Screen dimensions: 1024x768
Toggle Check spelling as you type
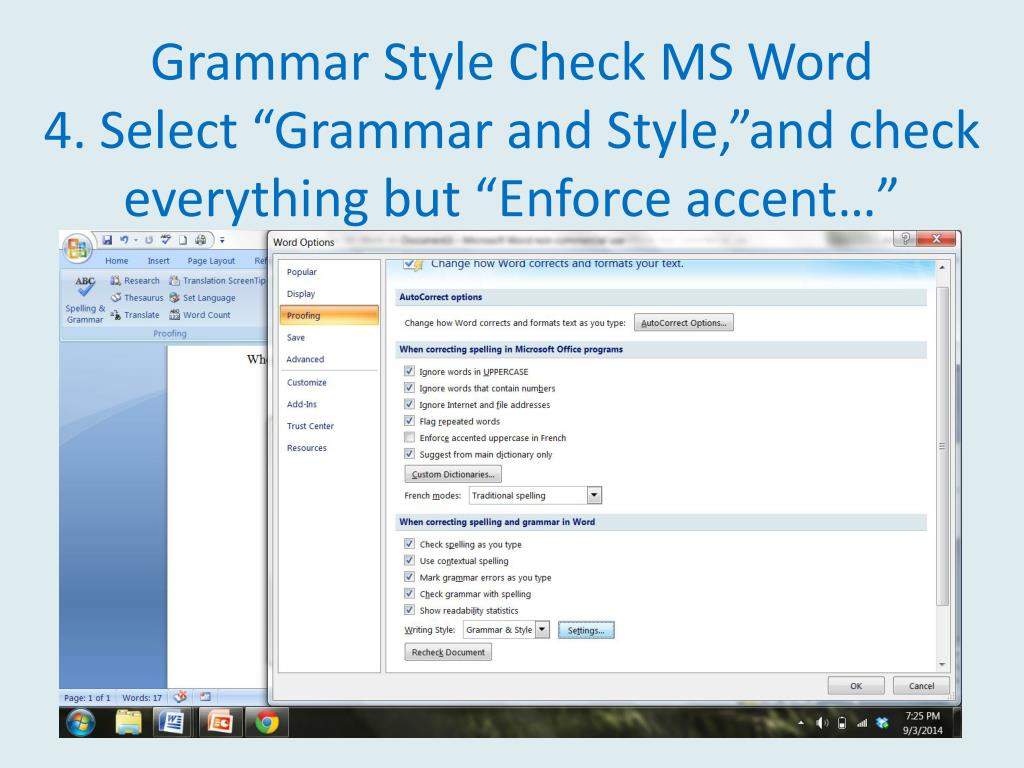(x=409, y=543)
